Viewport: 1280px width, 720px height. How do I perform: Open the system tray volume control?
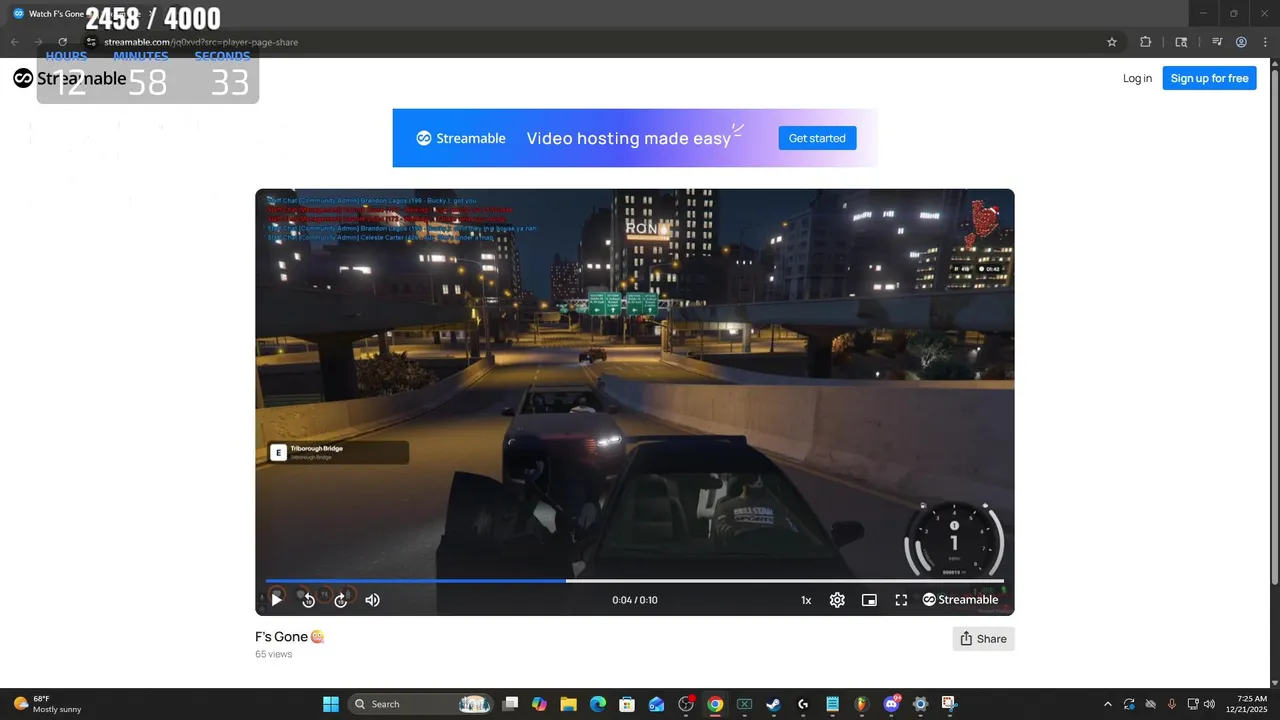click(1210, 704)
